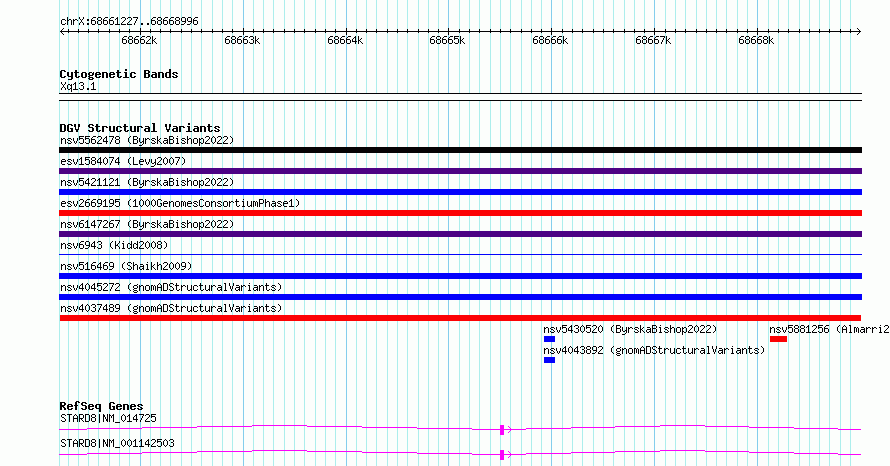Screen dimensions: 890x466
Task: Click the red esv2669195 variant bar
Action: 460,213
